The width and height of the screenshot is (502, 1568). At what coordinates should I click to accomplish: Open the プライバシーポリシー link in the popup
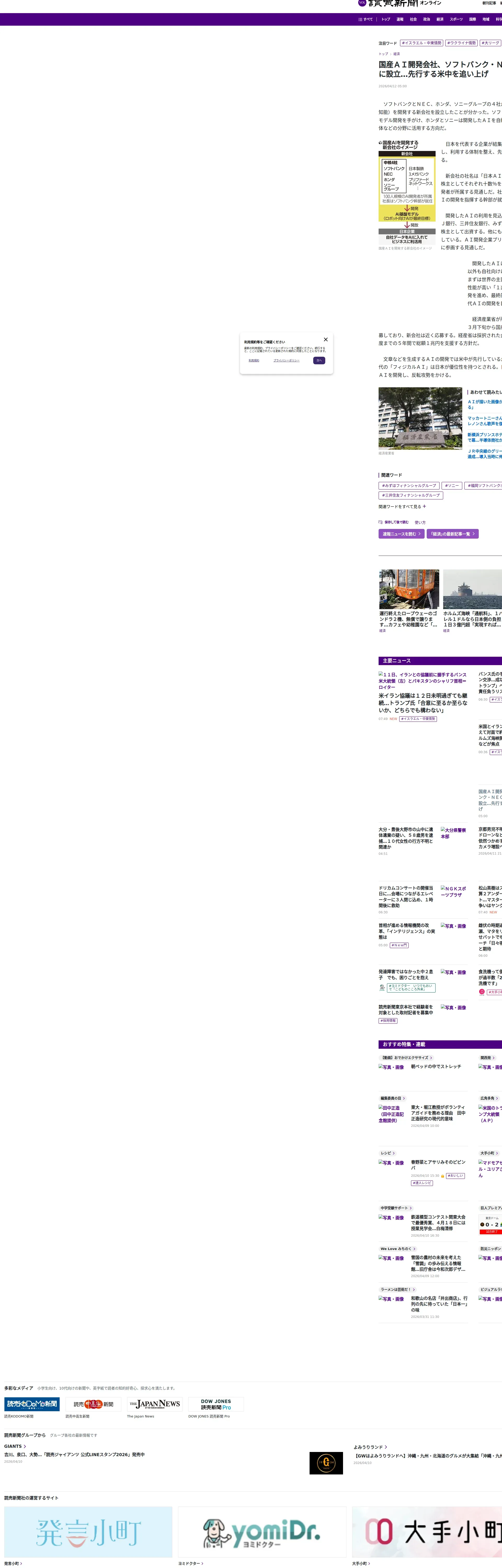(x=286, y=360)
